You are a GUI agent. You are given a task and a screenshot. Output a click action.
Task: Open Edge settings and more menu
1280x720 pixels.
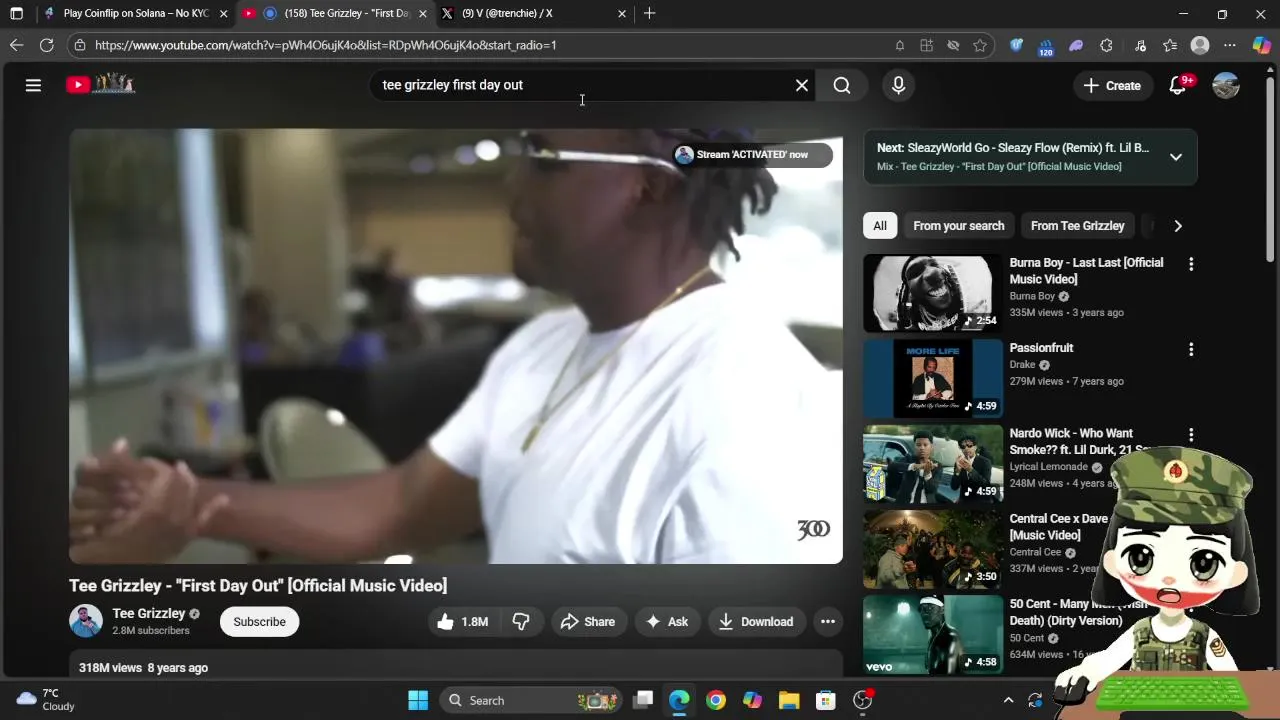pos(1230,45)
